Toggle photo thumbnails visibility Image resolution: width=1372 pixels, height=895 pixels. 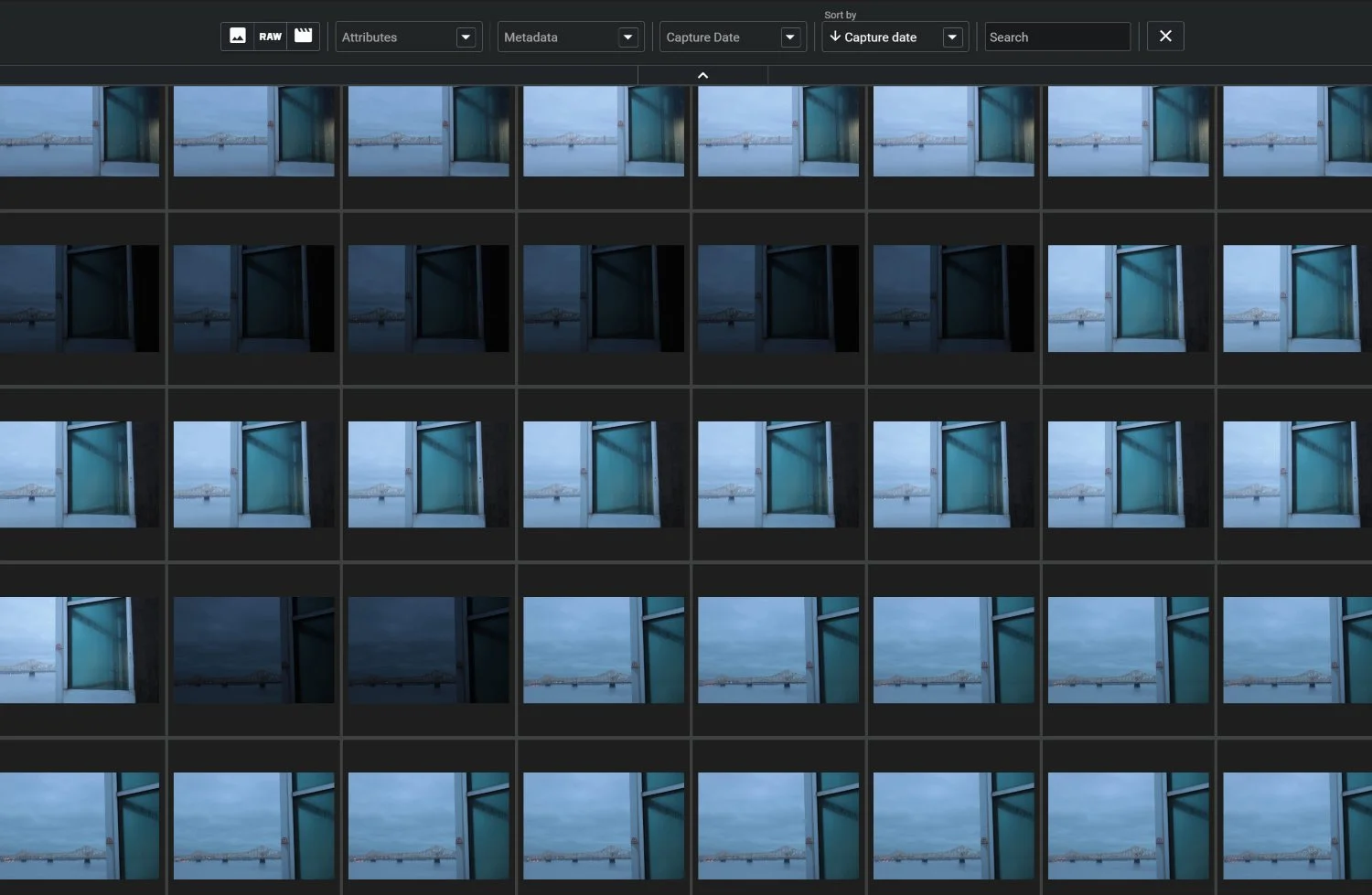(x=239, y=37)
